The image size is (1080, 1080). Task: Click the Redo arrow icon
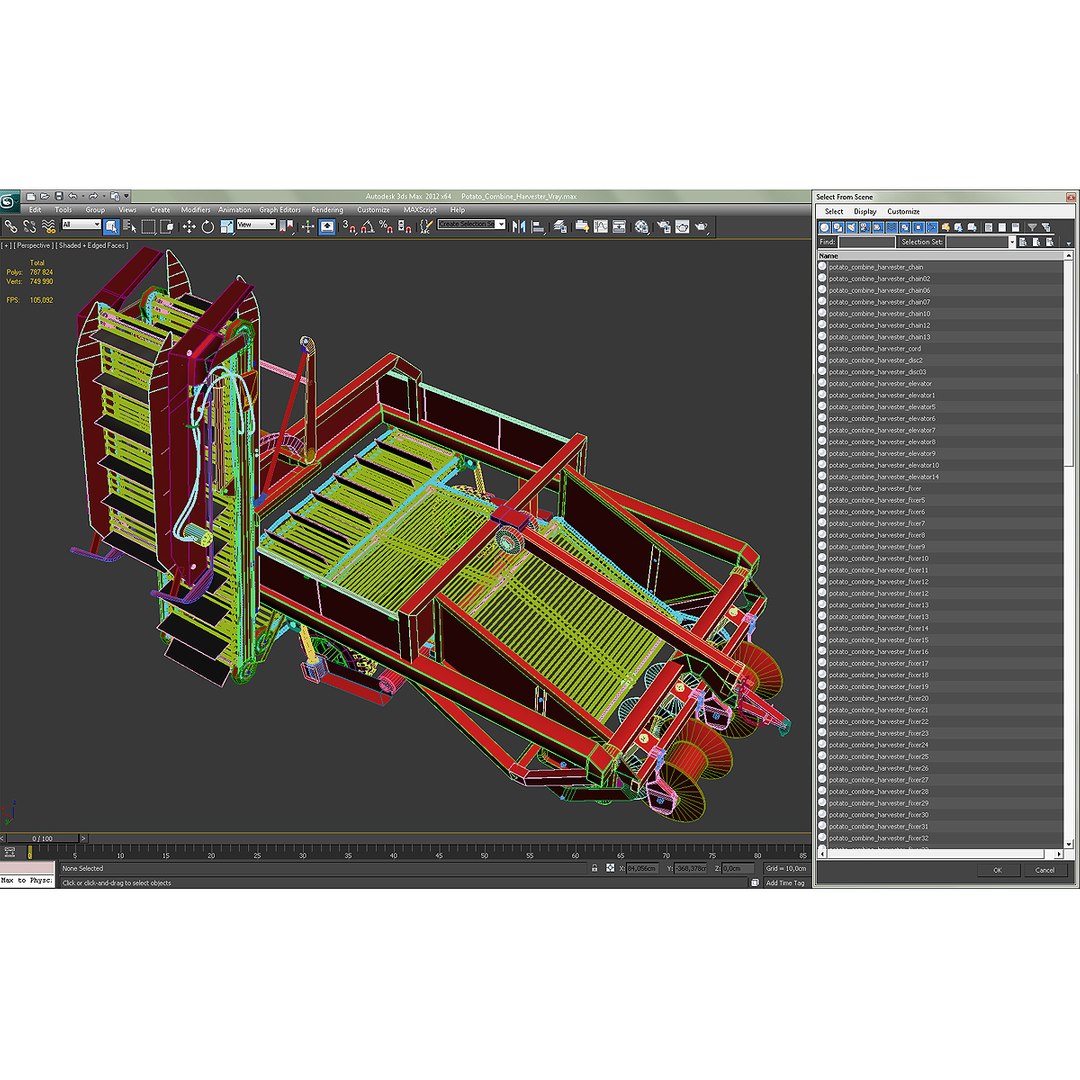click(94, 196)
